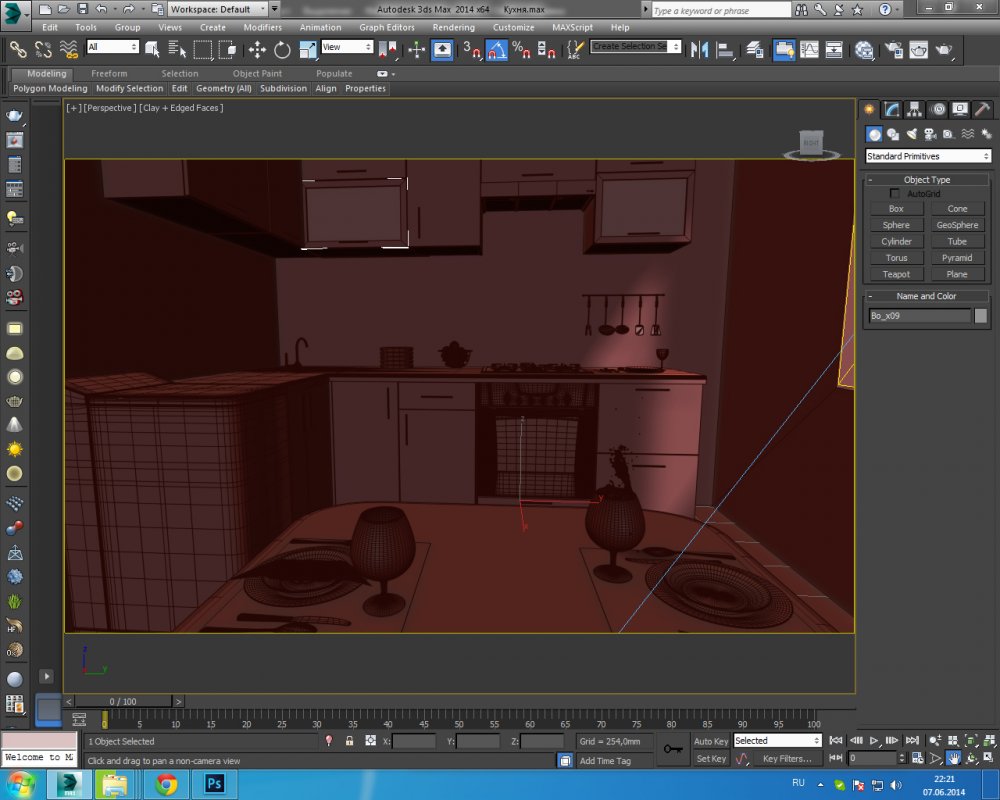Open the Utilities panel hammer icon
The width and height of the screenshot is (1000, 800).
click(982, 109)
